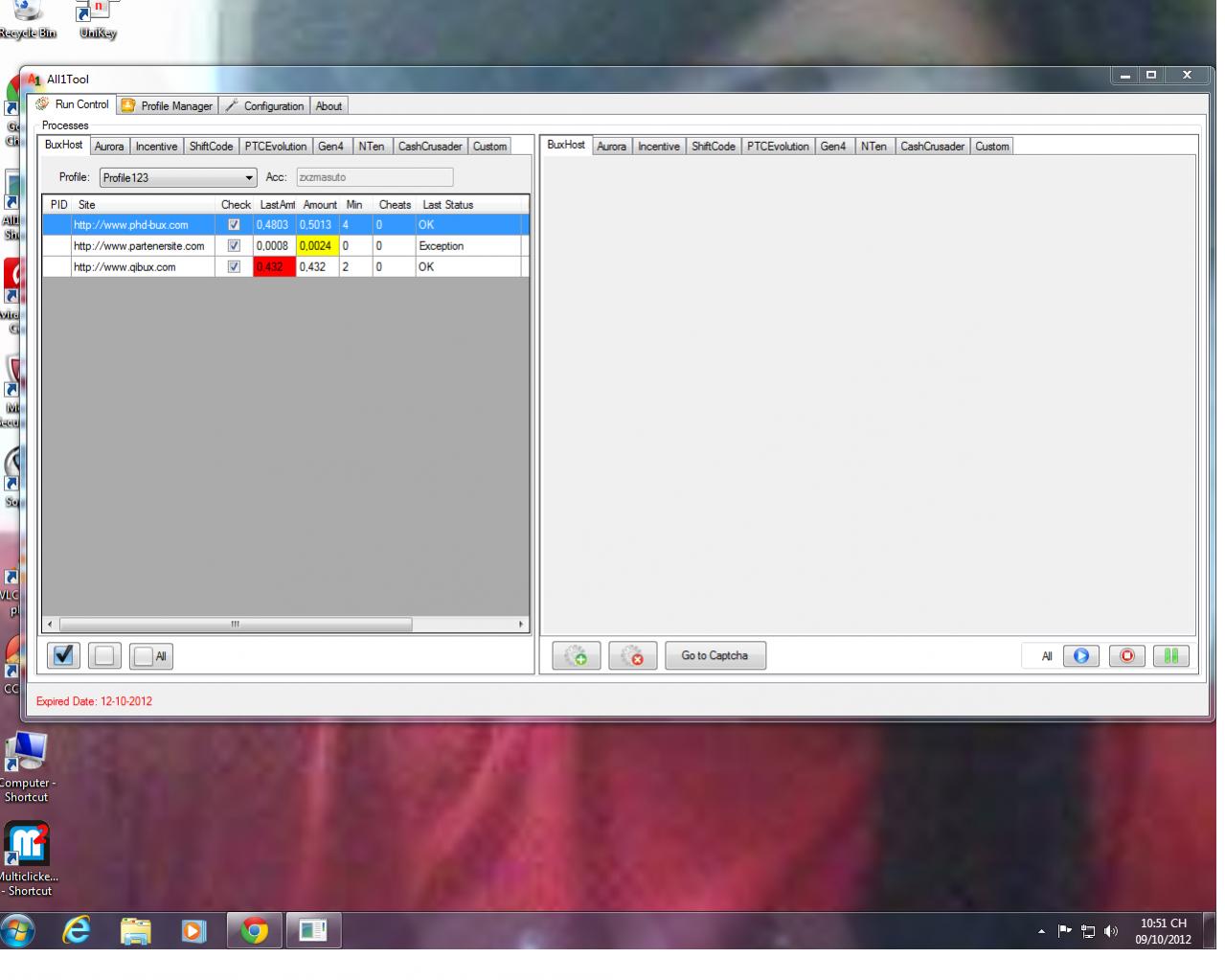Click the add process gear icon
This screenshot has height=980, width=1225.
click(x=577, y=656)
